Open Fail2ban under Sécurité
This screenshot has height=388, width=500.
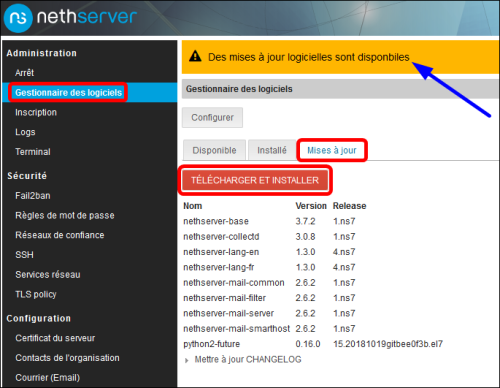point(33,196)
